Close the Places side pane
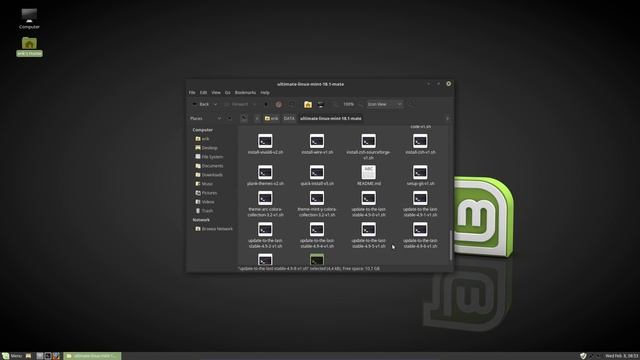Viewport: 640px width, 360px height. pos(229,118)
